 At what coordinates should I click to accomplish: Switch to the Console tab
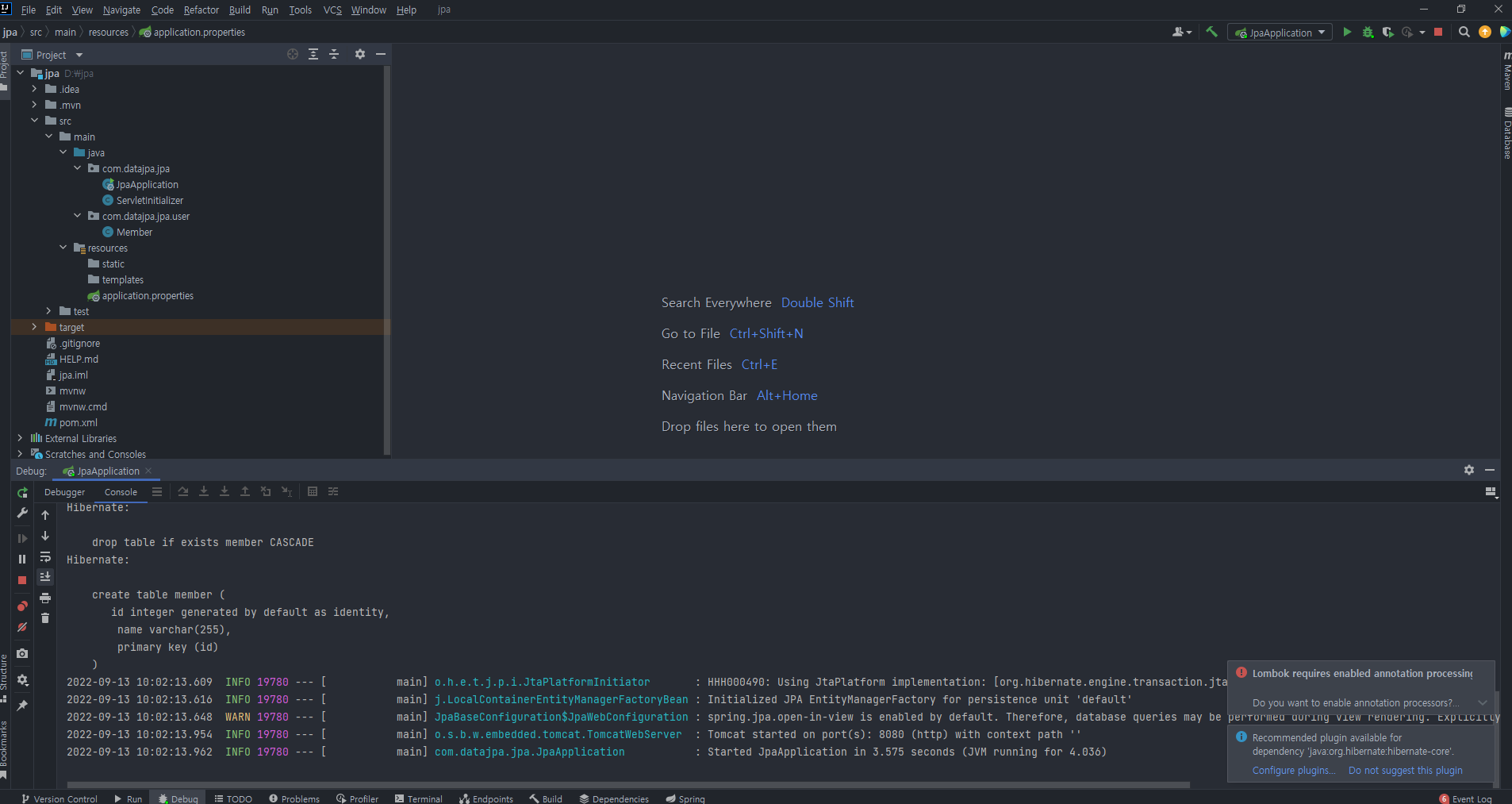[x=121, y=492]
